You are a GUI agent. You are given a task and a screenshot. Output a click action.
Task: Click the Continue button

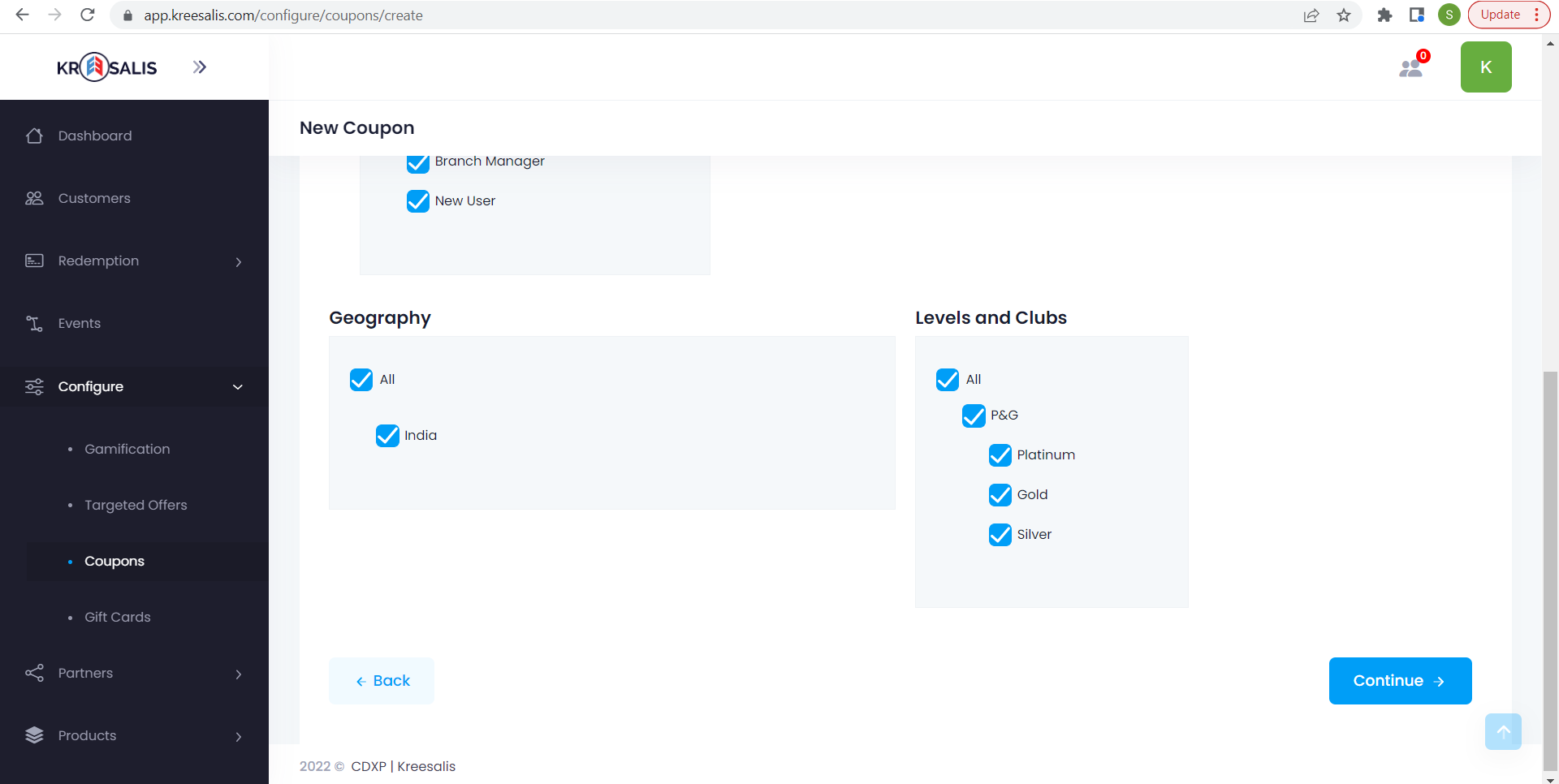point(1400,681)
